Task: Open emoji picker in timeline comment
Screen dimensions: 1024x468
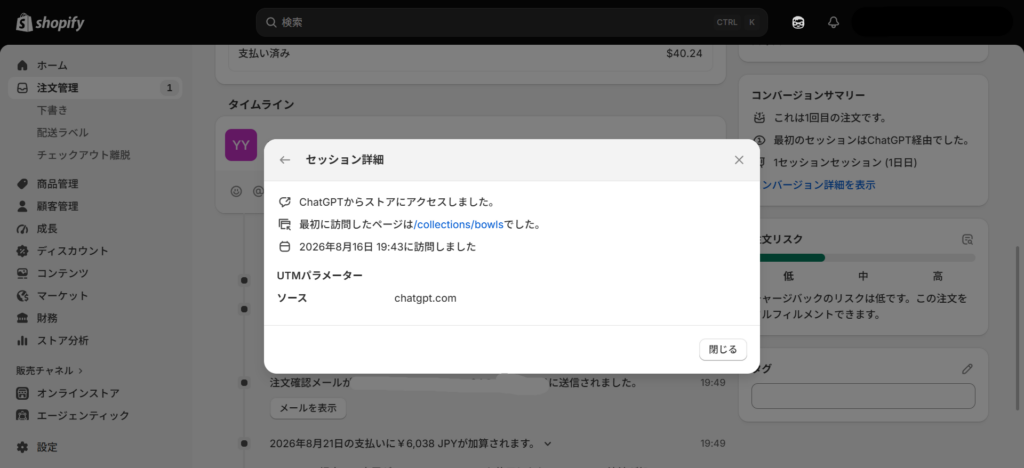Action: pos(236,191)
